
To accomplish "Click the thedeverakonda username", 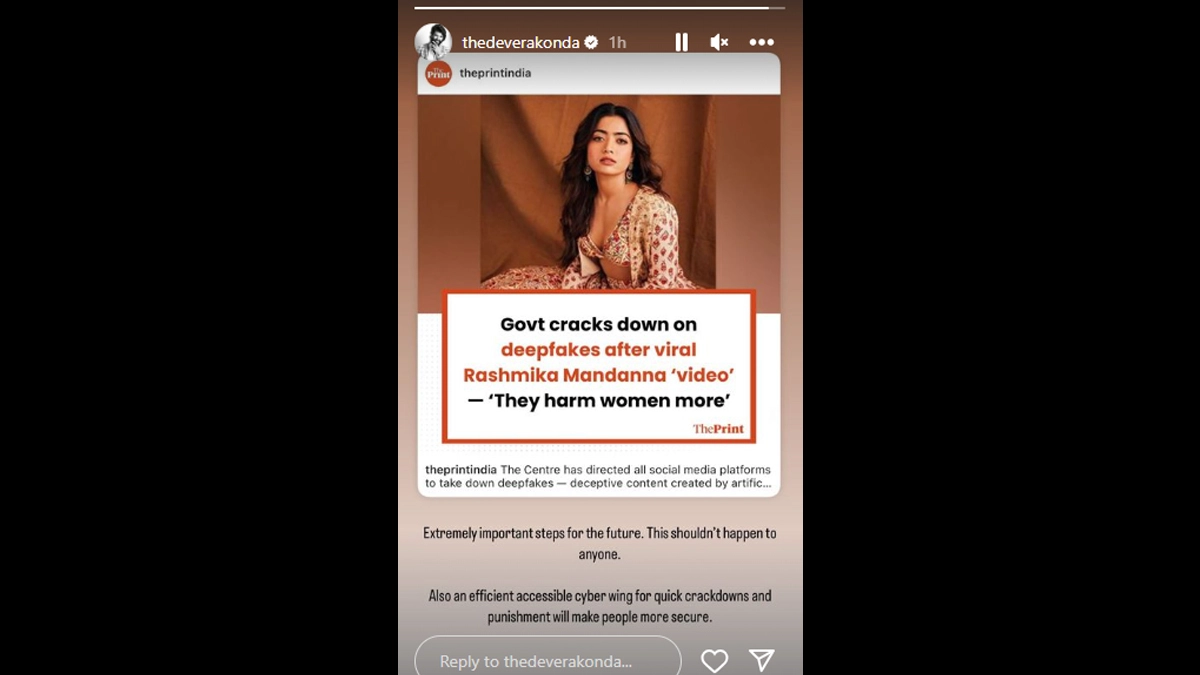I will [x=519, y=42].
